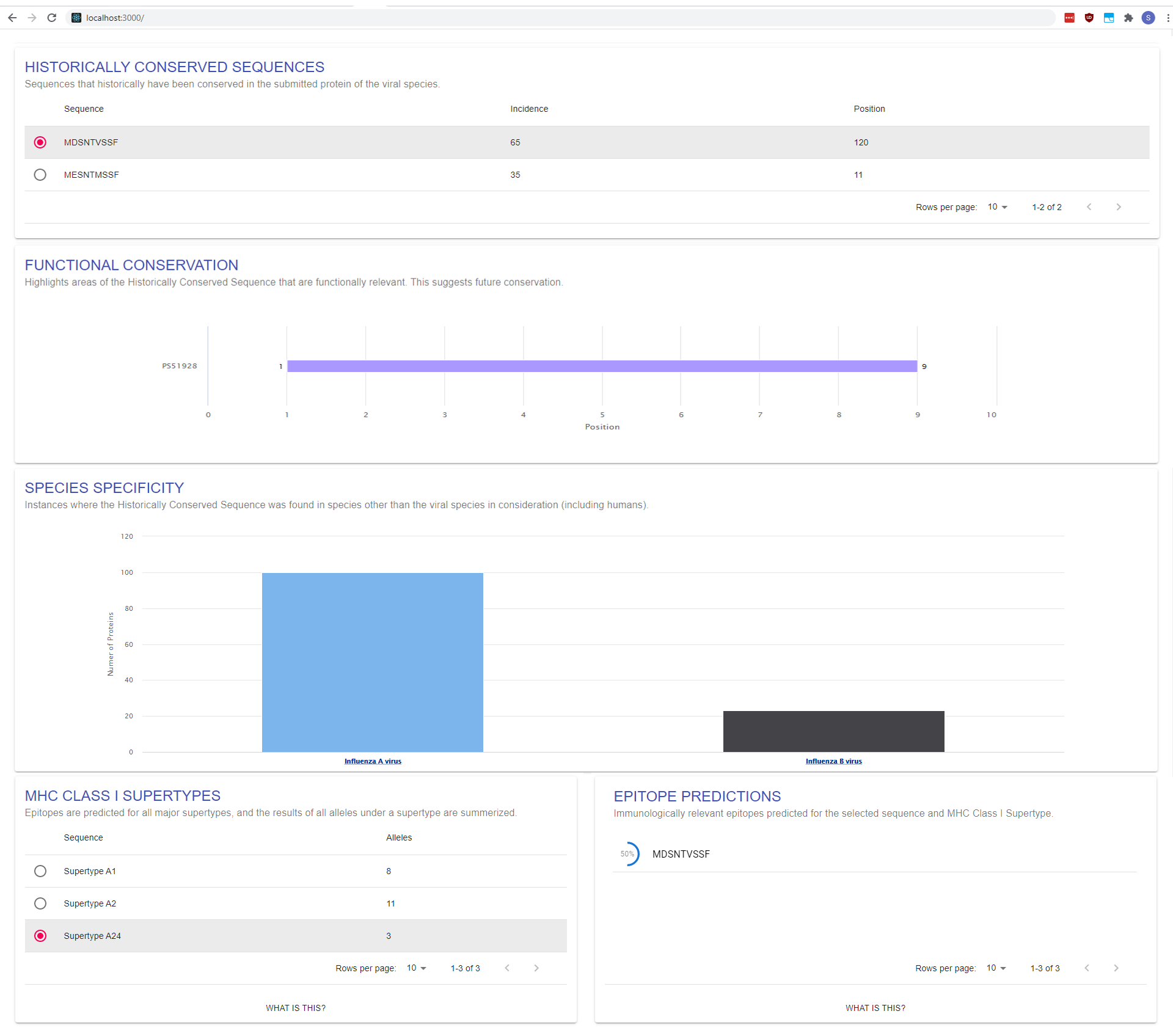Click the red extension icon in toolbar

[x=1069, y=18]
